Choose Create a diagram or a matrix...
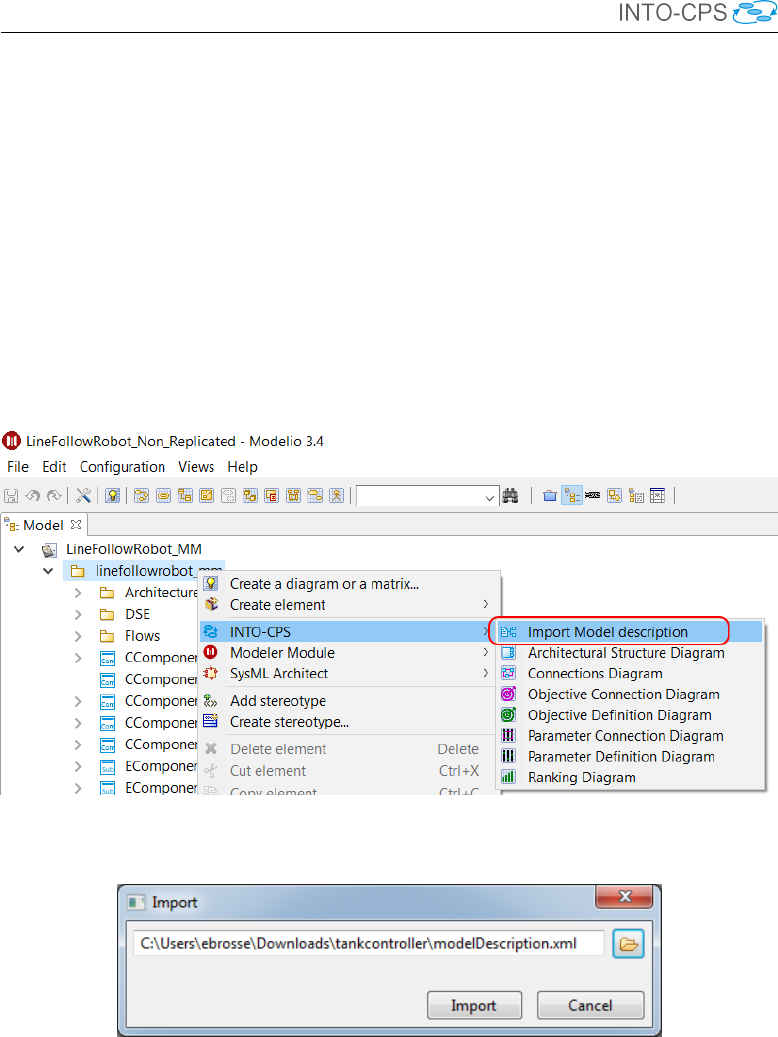Screen dimensions: 778x1037 (x=324, y=584)
